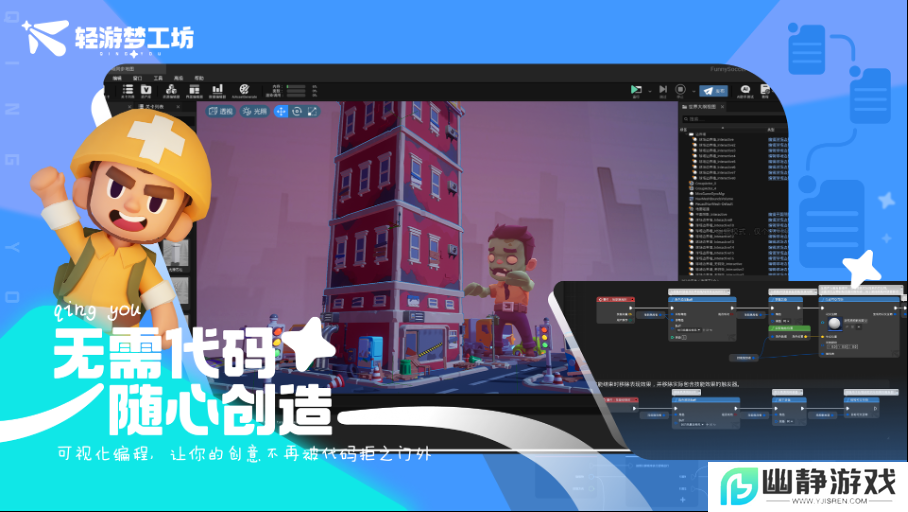
Task: Toggle the Perspective (透视) viewport mode button
Action: coord(220,111)
